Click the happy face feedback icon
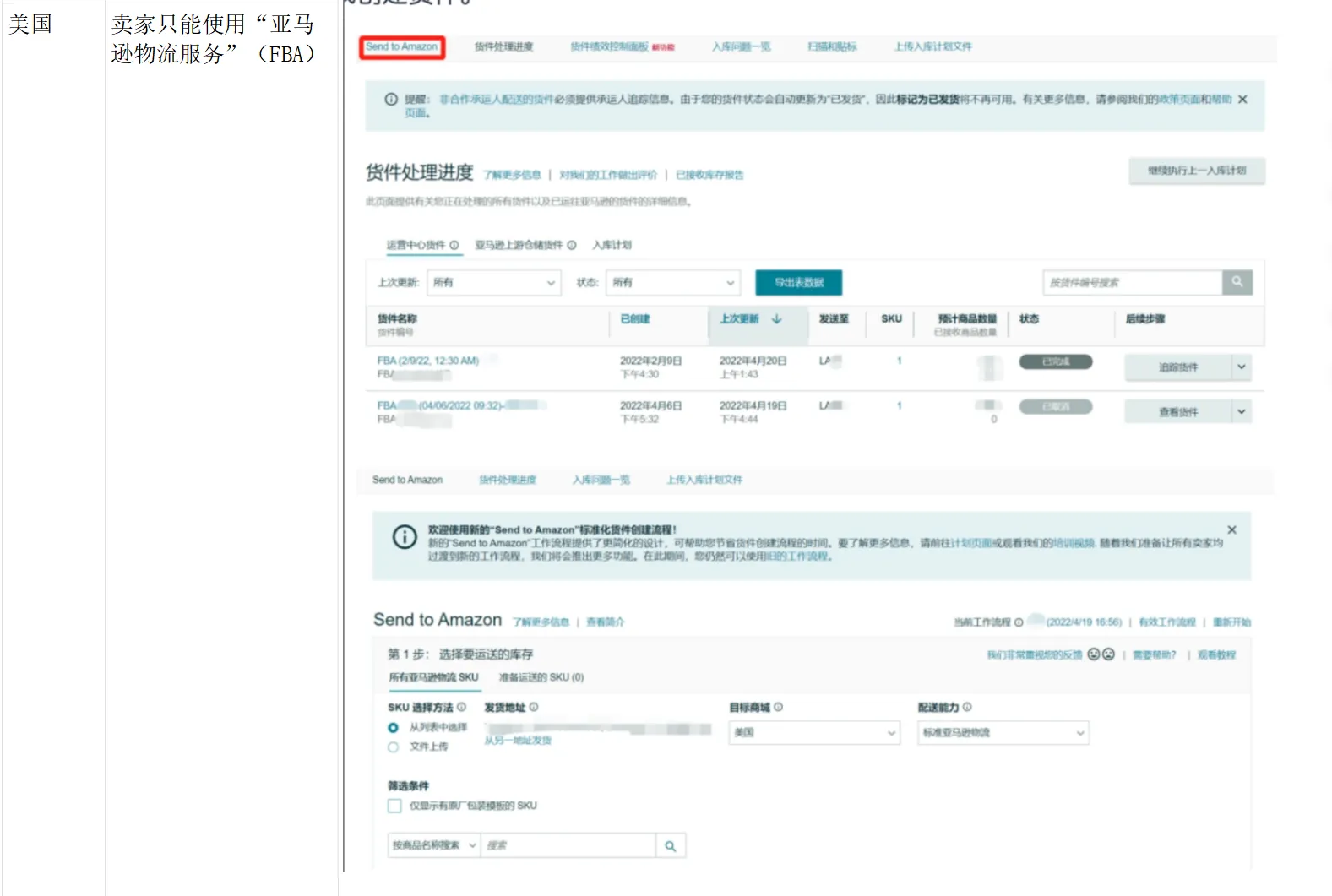Screen dimensions: 1332x896 [1094, 654]
